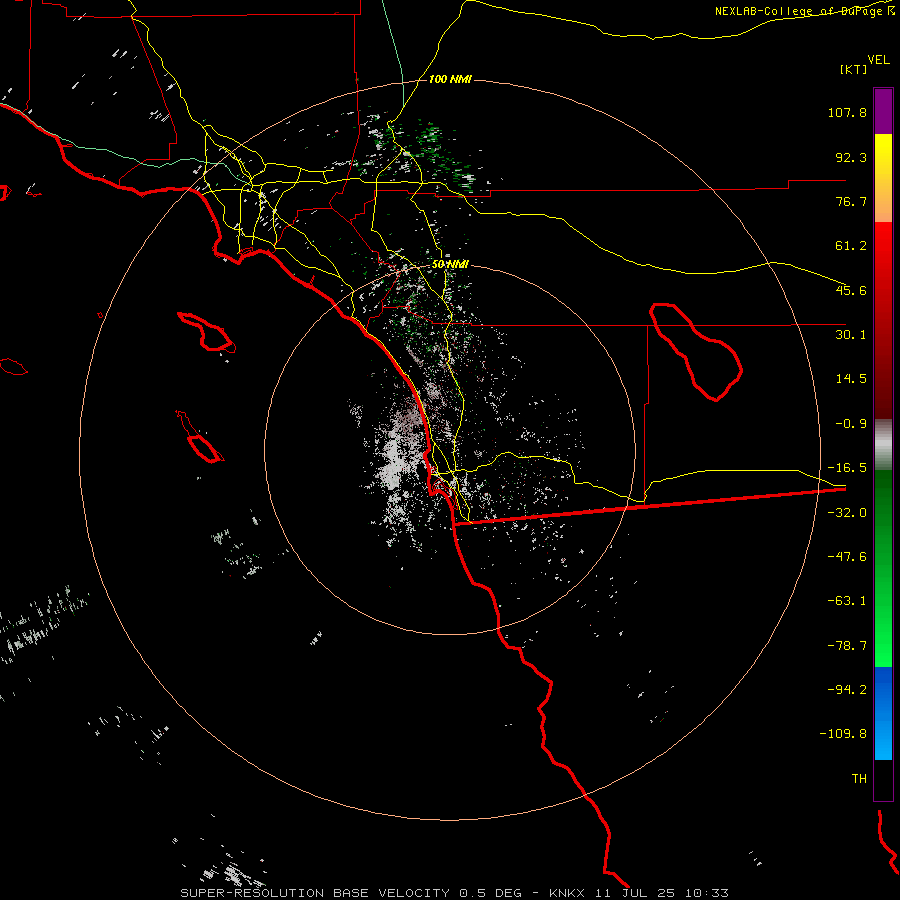Click the -109.8 velocity scale value
Viewport: 900px width, 900px height.
tap(844, 734)
